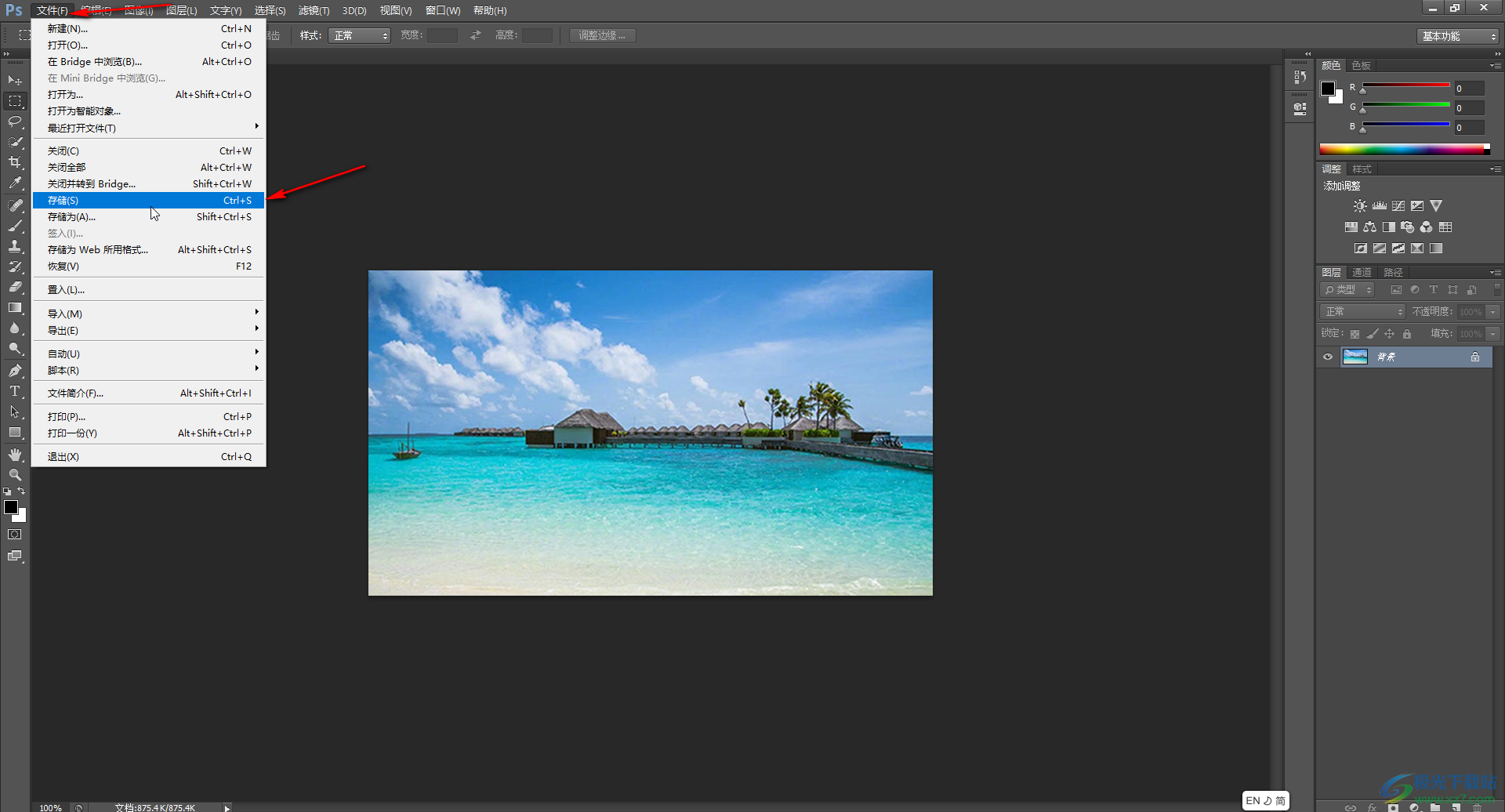This screenshot has width=1505, height=812.
Task: Toggle lock image pixels brush icon
Action: pos(1373,335)
